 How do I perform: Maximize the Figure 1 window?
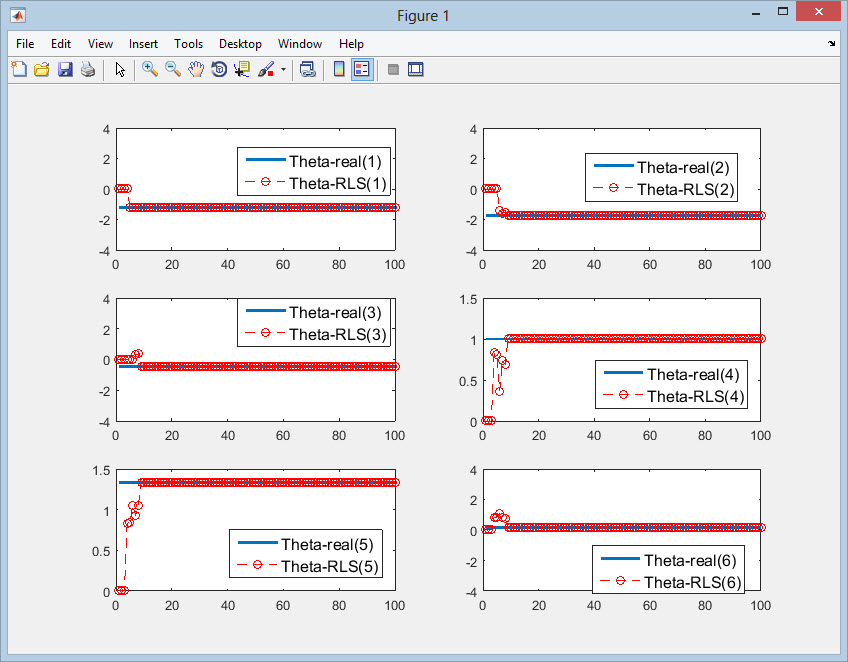(783, 12)
